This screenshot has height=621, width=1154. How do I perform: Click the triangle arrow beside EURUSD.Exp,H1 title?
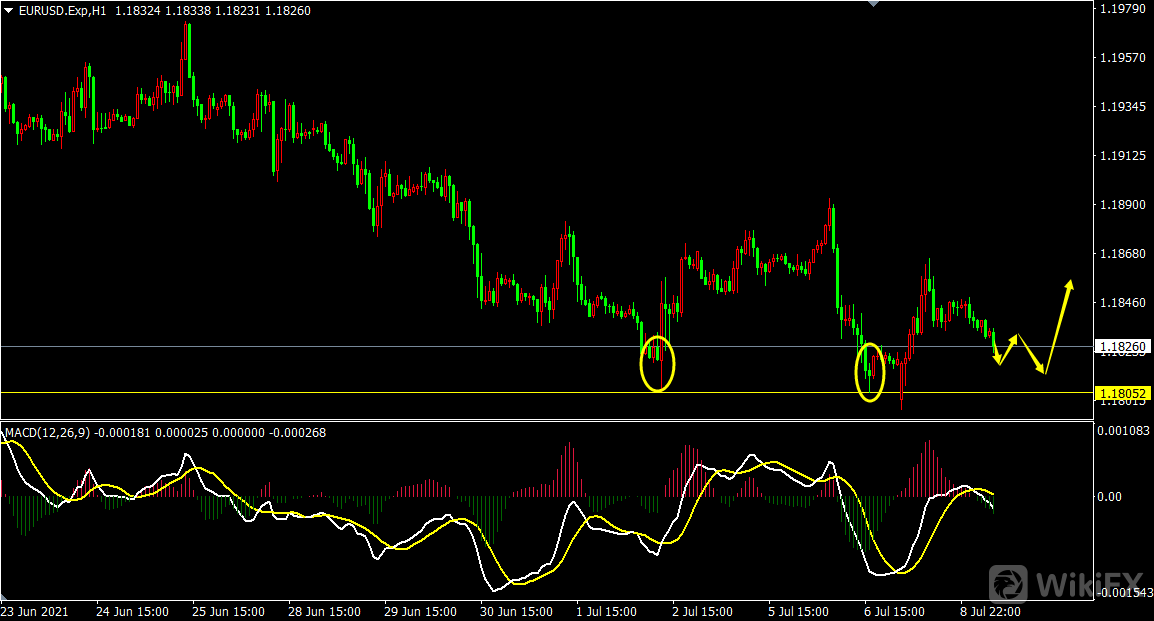coord(8,11)
